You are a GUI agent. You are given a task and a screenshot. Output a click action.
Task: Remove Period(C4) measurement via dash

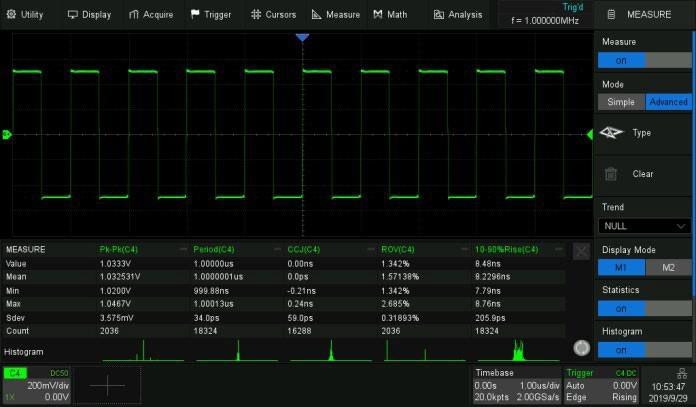[x=277, y=249]
